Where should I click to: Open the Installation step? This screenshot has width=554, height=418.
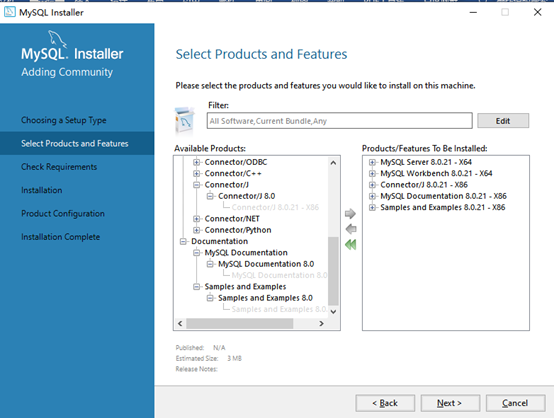[x=42, y=190]
